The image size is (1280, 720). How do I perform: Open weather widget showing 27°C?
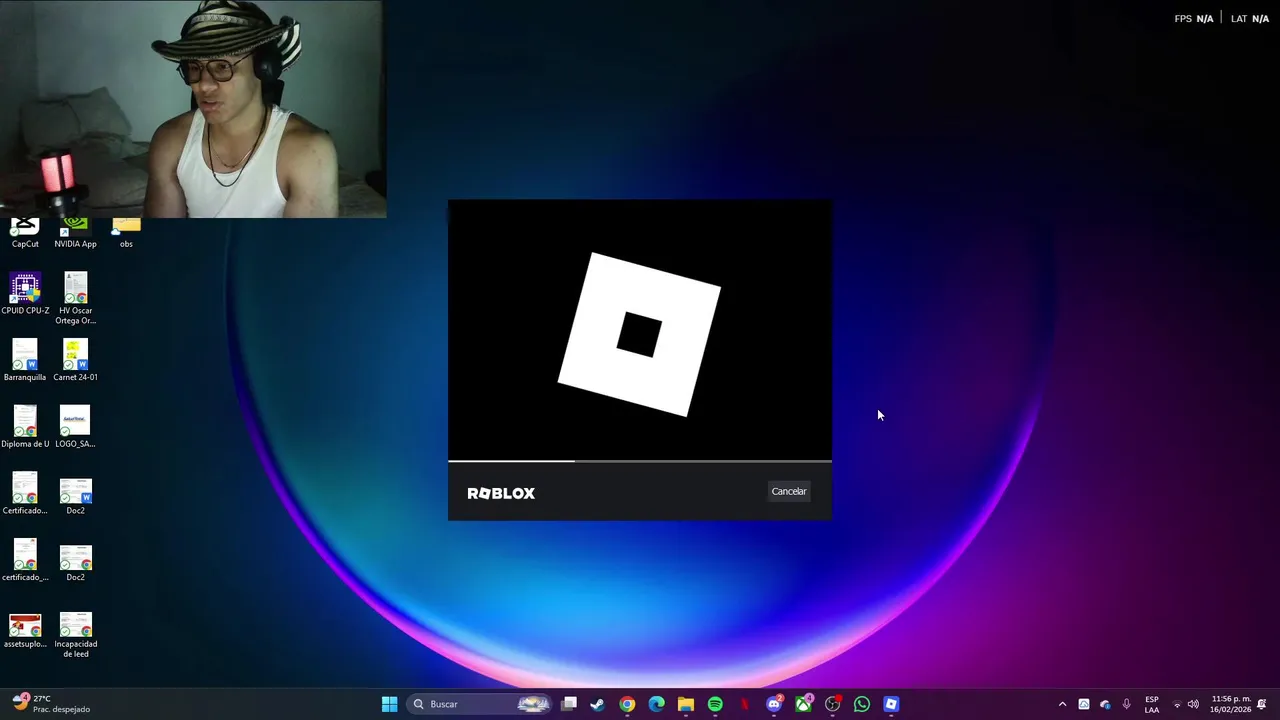point(50,704)
